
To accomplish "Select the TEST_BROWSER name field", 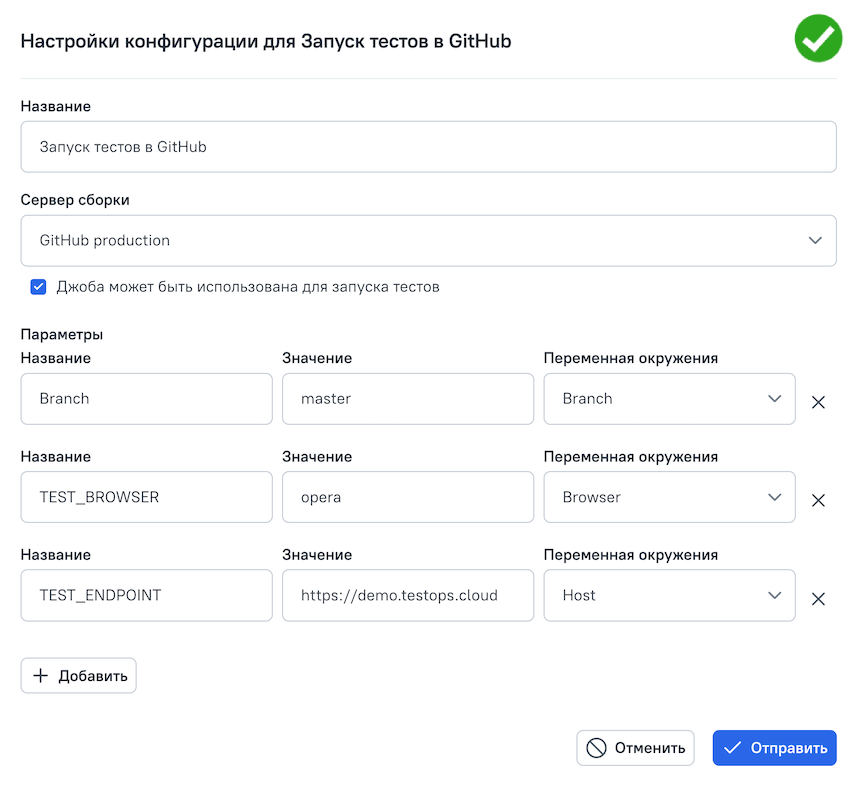I will pos(146,497).
